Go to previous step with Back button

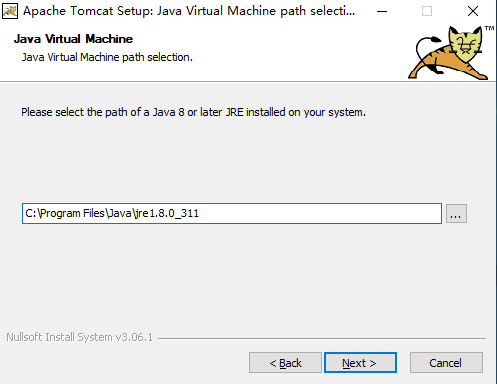pos(285,363)
